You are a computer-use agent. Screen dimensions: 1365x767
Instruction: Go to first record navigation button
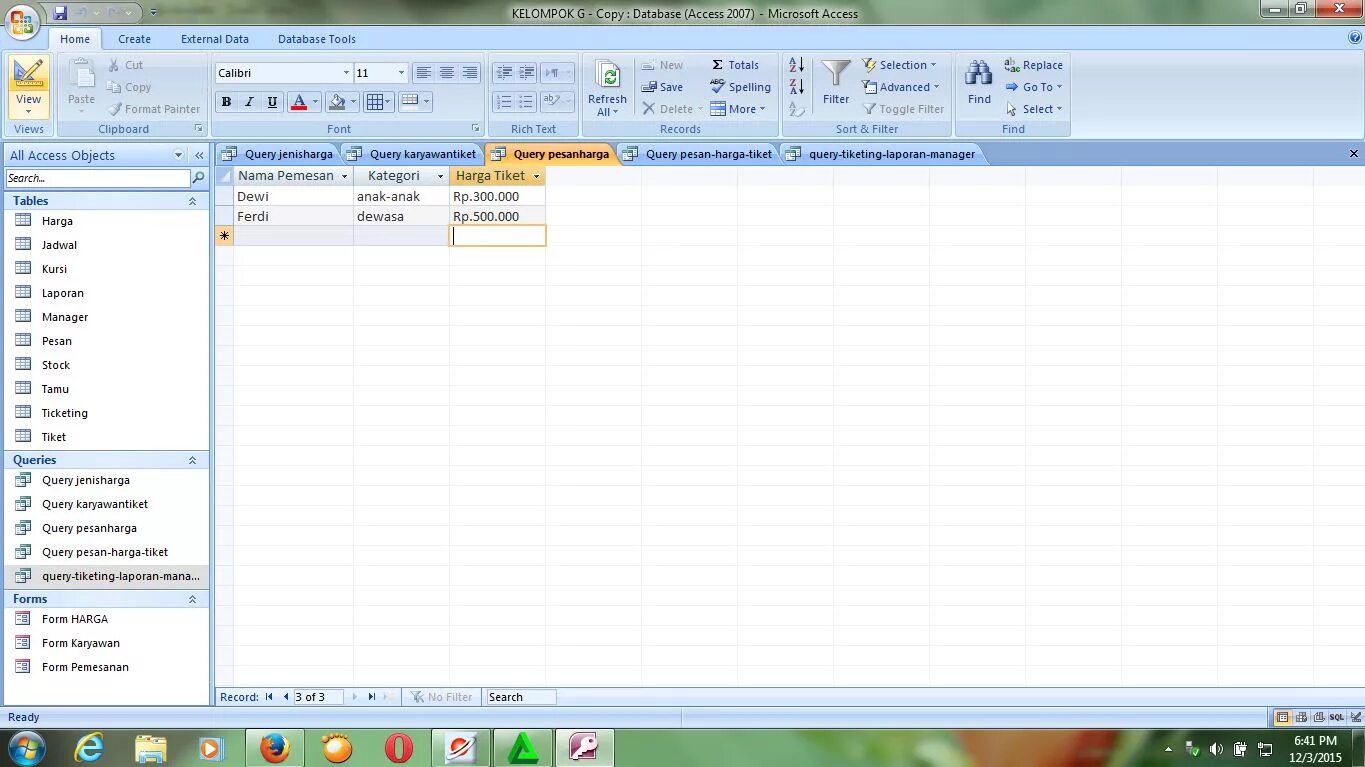(x=269, y=697)
